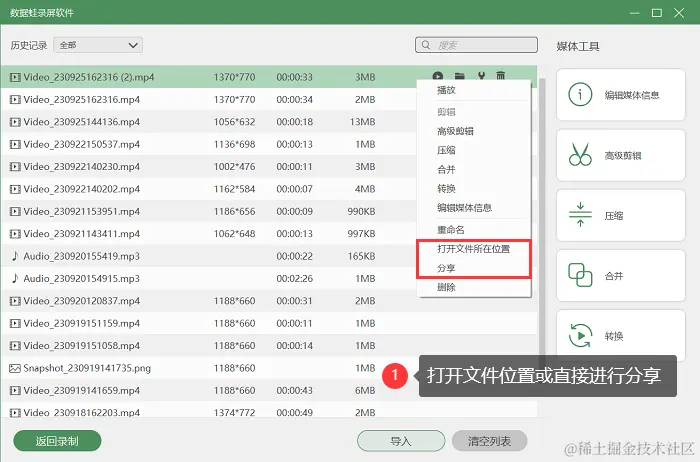Open the 压缩 compress tool card
This screenshot has width=700, height=462.
[621, 216]
